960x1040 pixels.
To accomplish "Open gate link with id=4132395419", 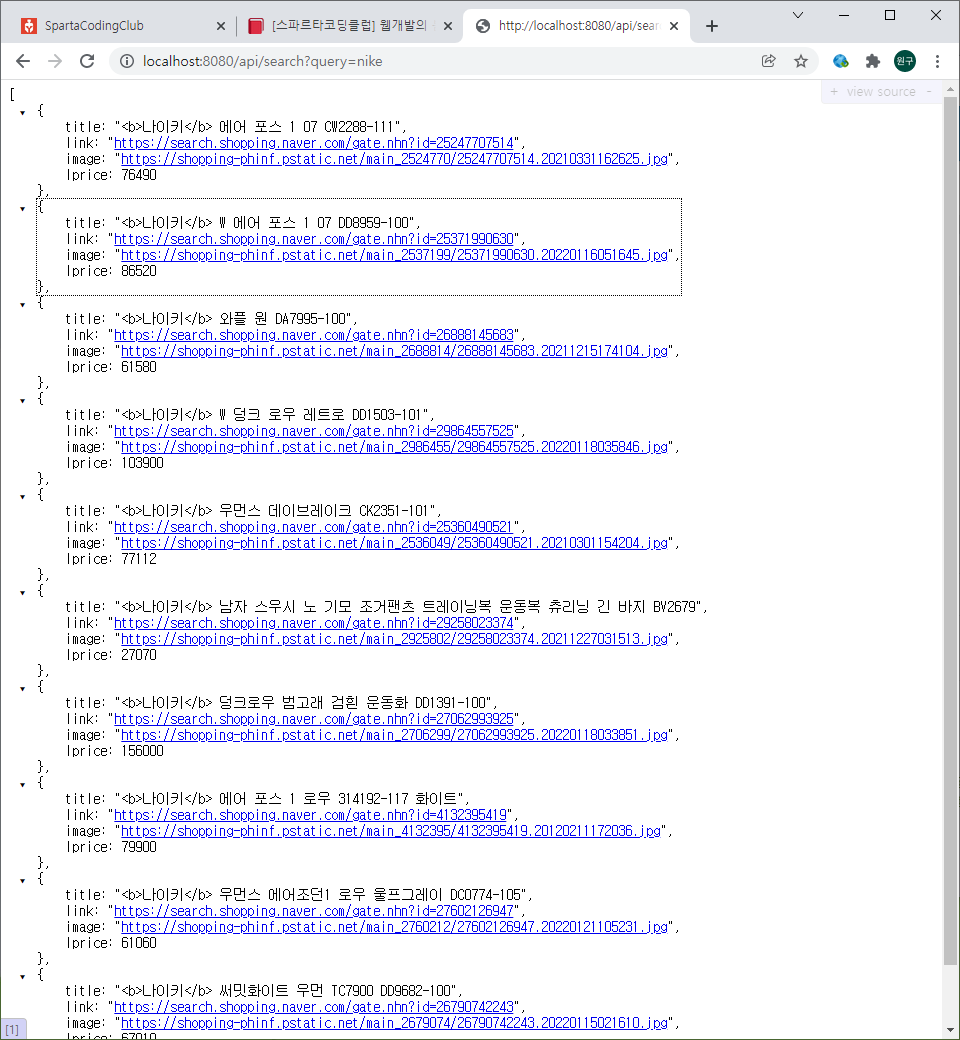I will pyautogui.click(x=310, y=814).
